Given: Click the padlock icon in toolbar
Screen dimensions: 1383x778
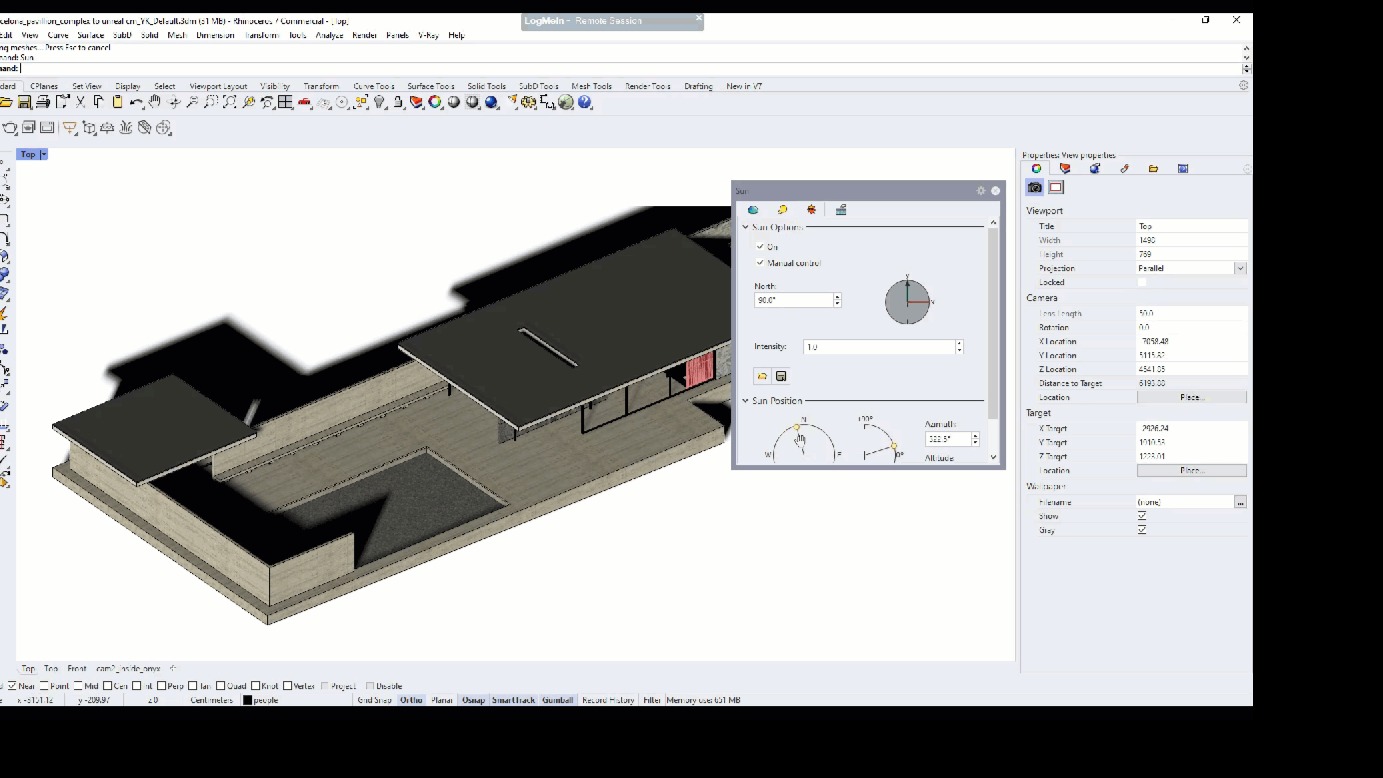Looking at the screenshot, I should click(x=398, y=102).
